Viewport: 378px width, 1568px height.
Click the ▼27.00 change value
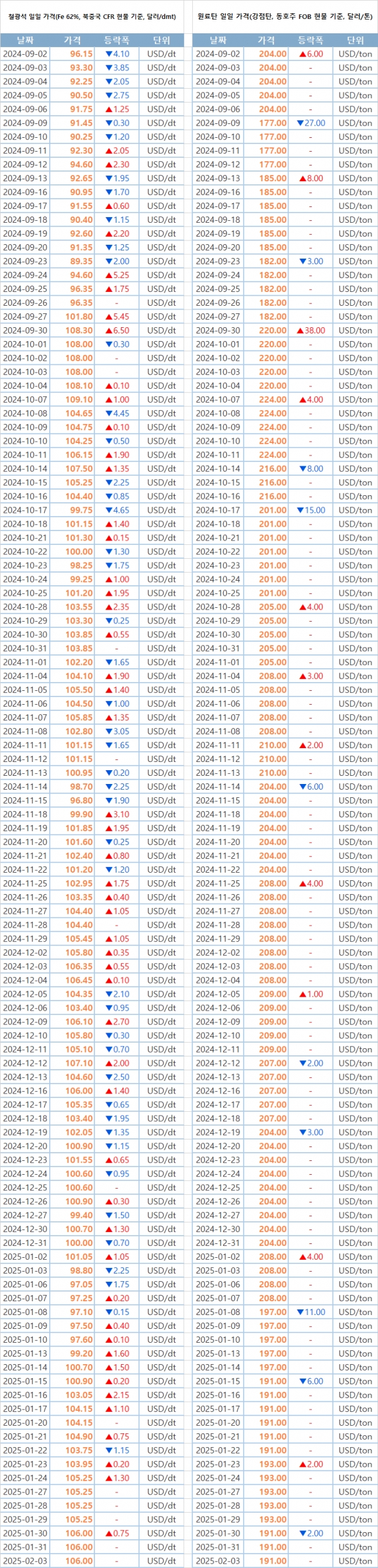(x=311, y=123)
